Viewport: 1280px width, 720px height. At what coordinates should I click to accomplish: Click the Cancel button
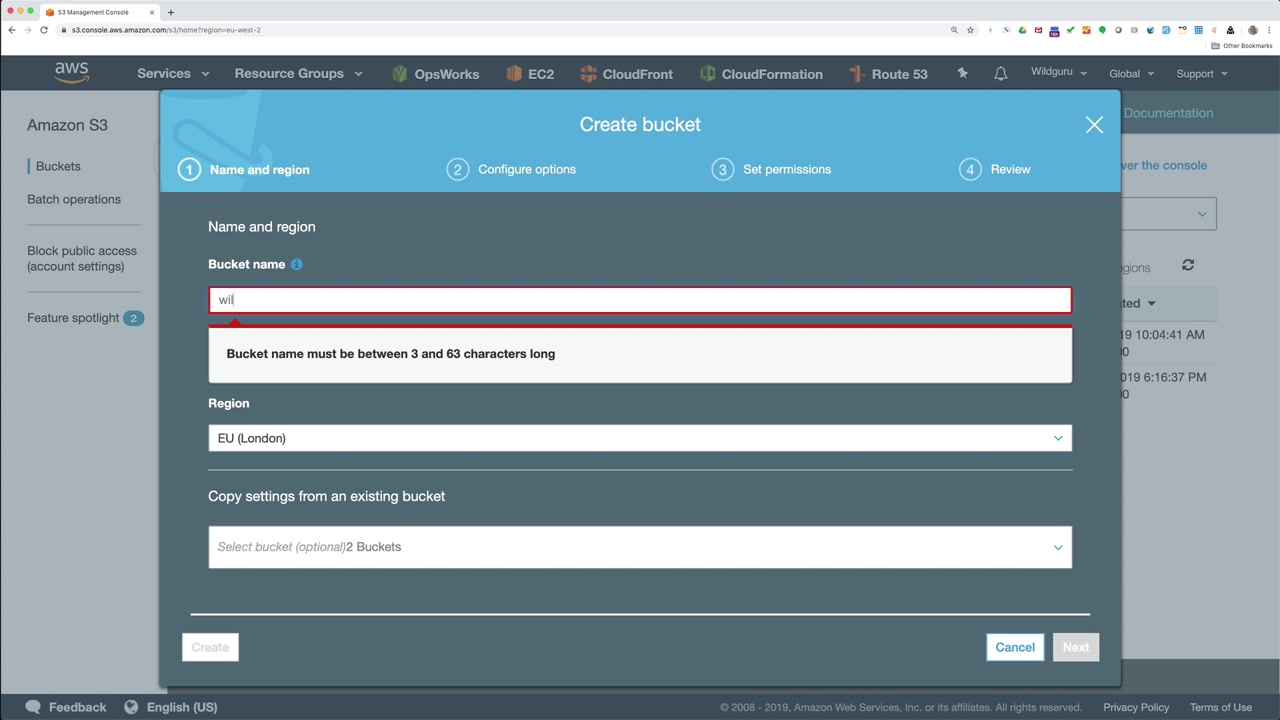tap(1015, 647)
